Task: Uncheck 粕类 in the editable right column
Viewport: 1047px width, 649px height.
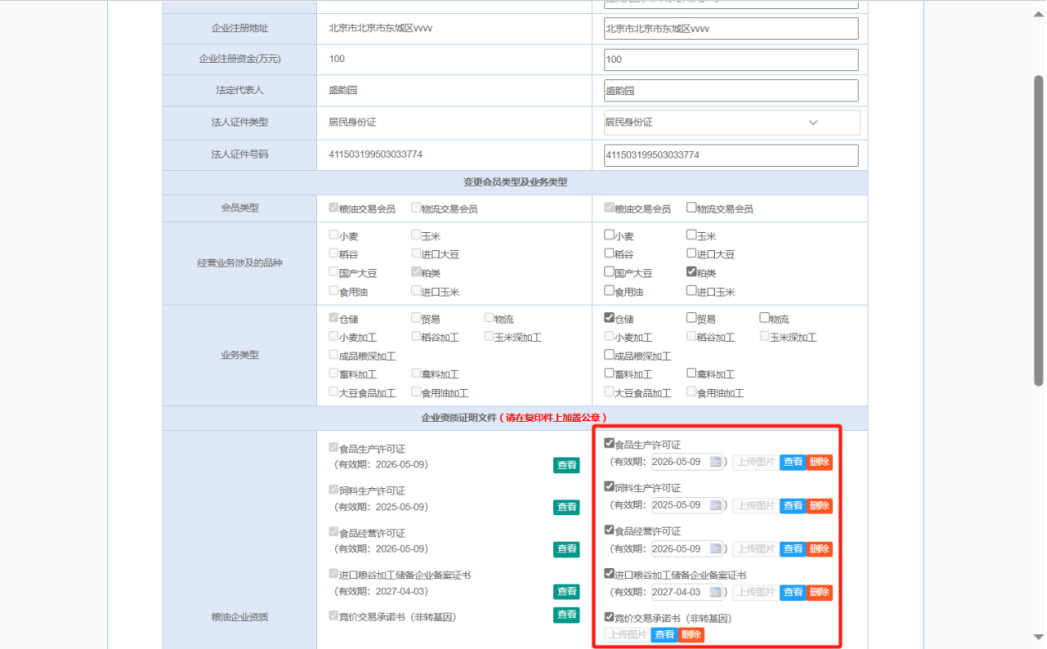Action: coord(692,272)
